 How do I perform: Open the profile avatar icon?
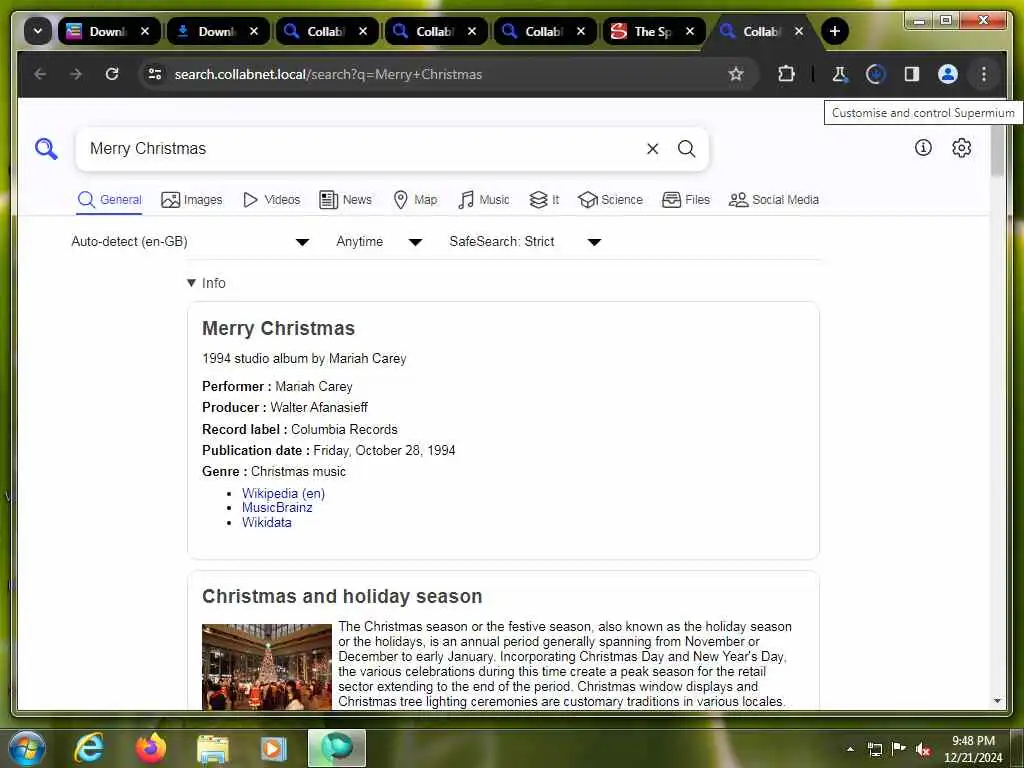tap(948, 74)
